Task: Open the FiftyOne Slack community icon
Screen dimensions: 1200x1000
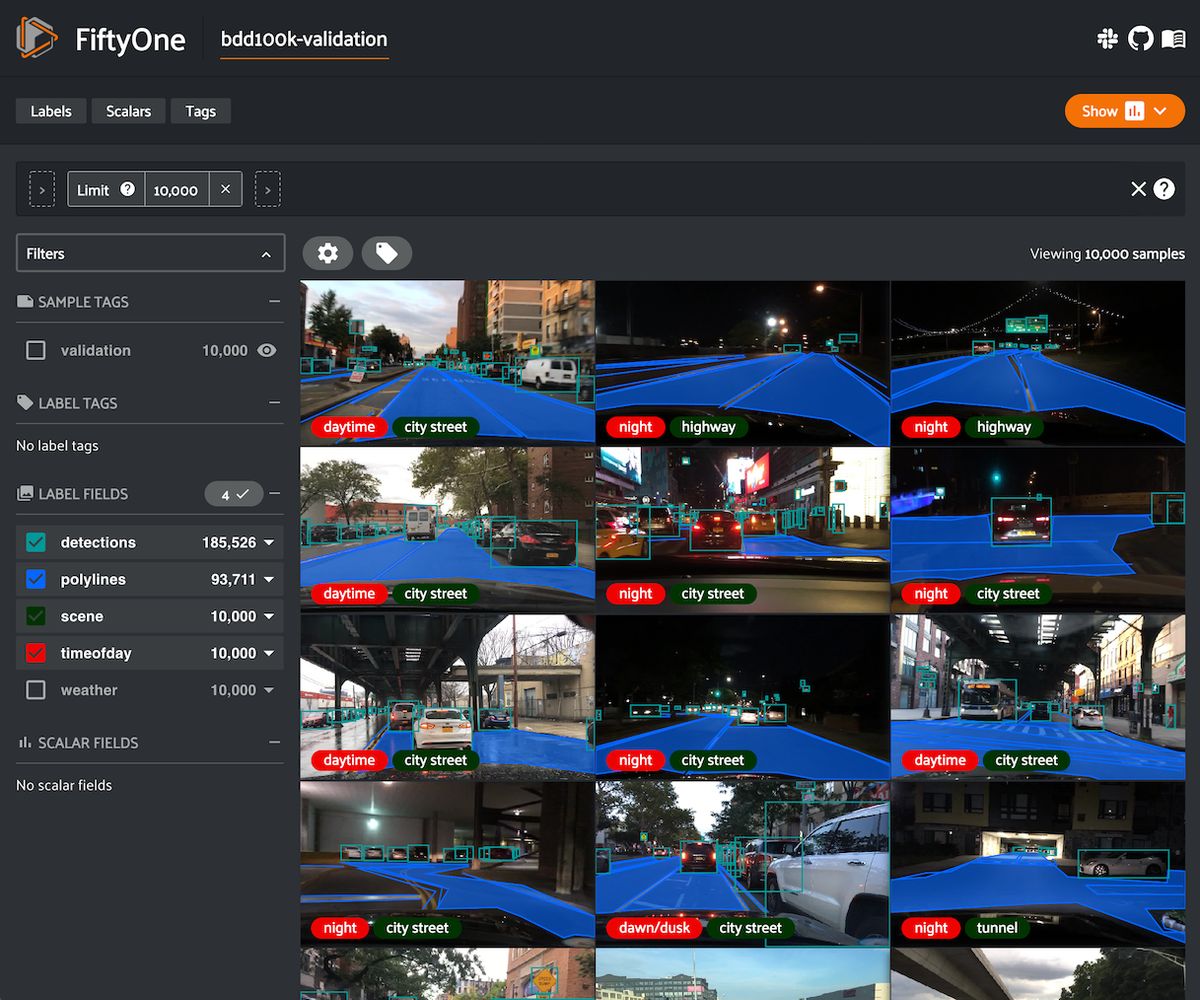Action: 1108,38
